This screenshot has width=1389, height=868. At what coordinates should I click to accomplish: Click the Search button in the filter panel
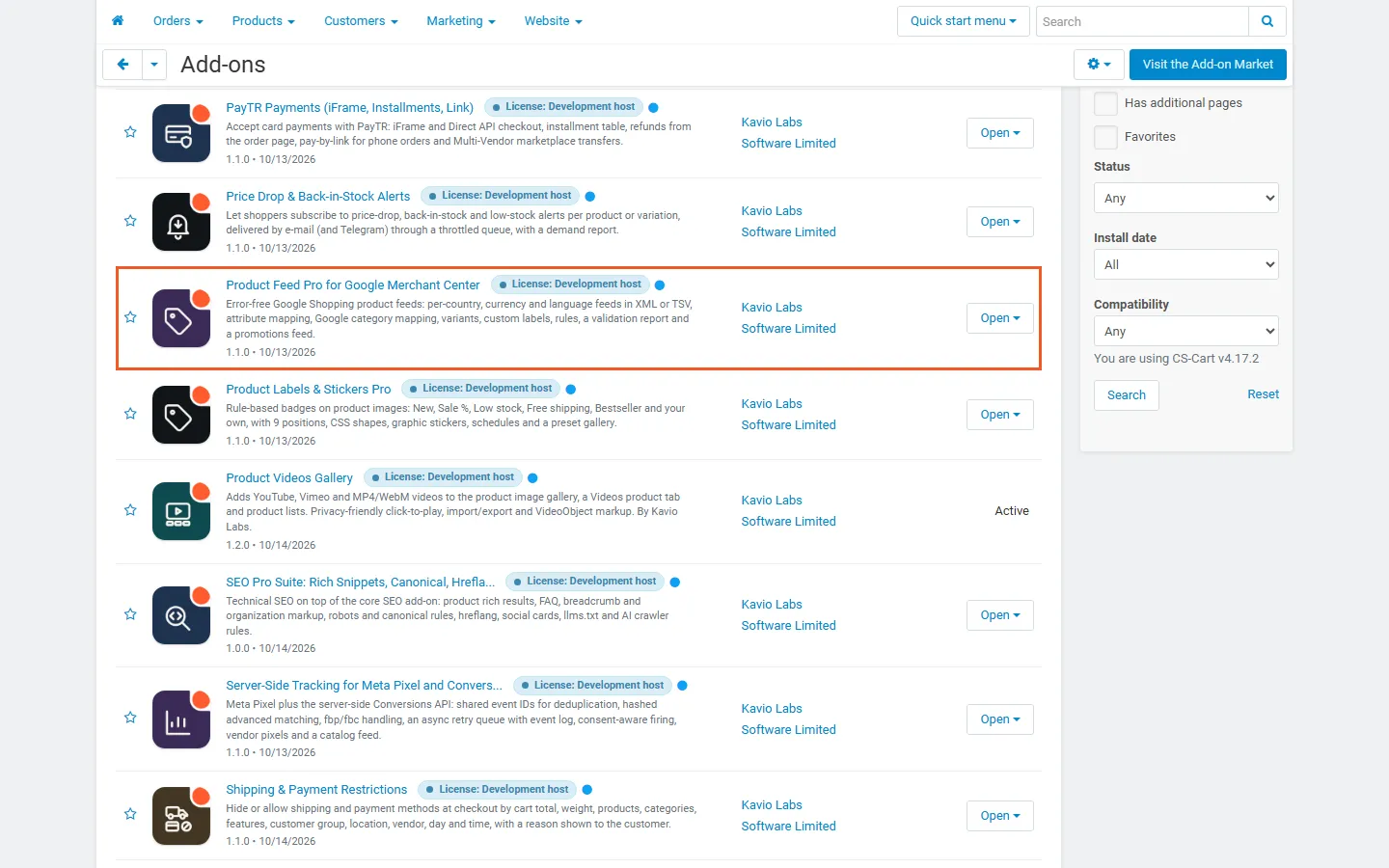[1127, 395]
